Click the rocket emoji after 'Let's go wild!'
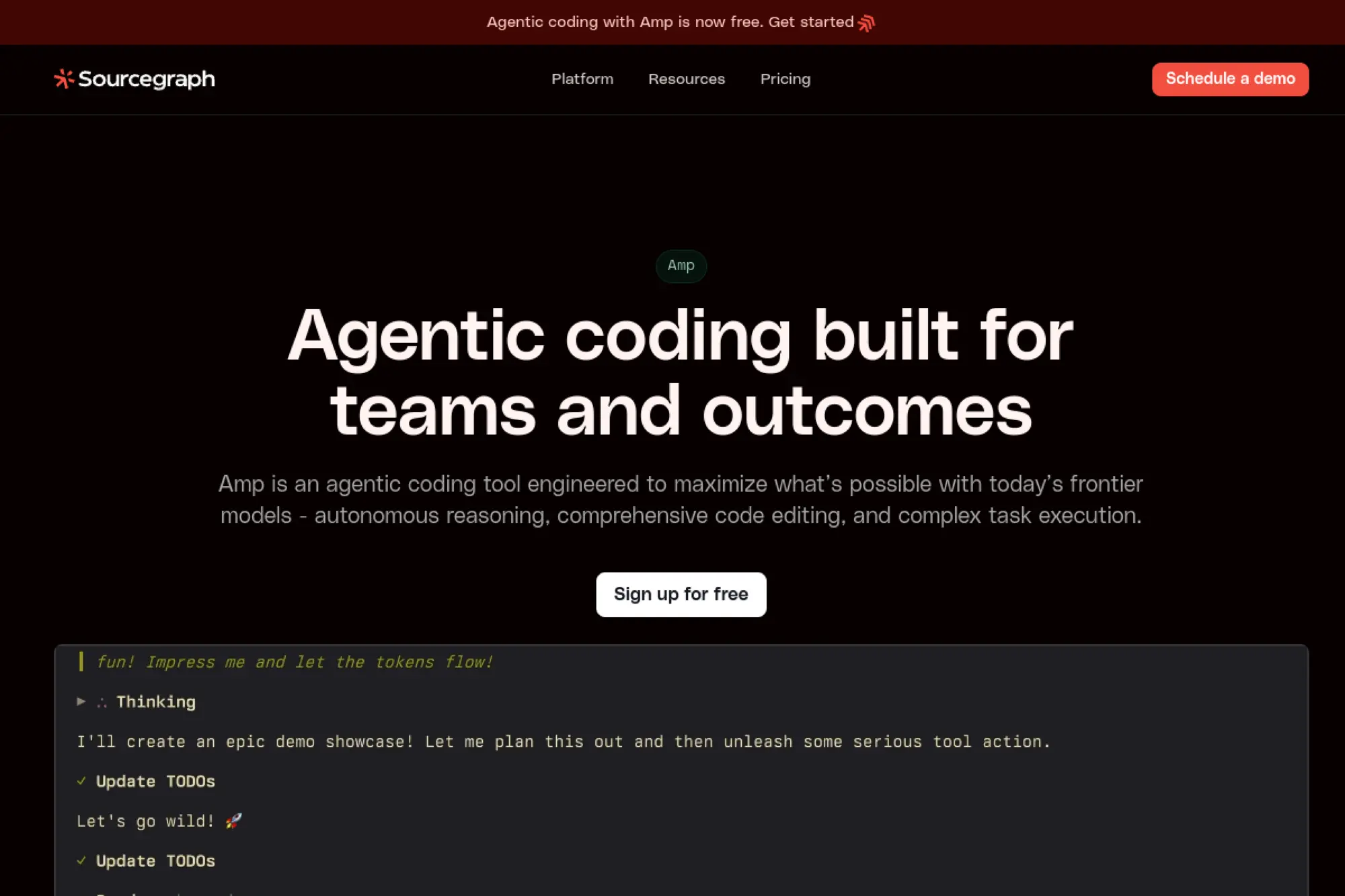This screenshot has width=1345, height=896. point(233,821)
